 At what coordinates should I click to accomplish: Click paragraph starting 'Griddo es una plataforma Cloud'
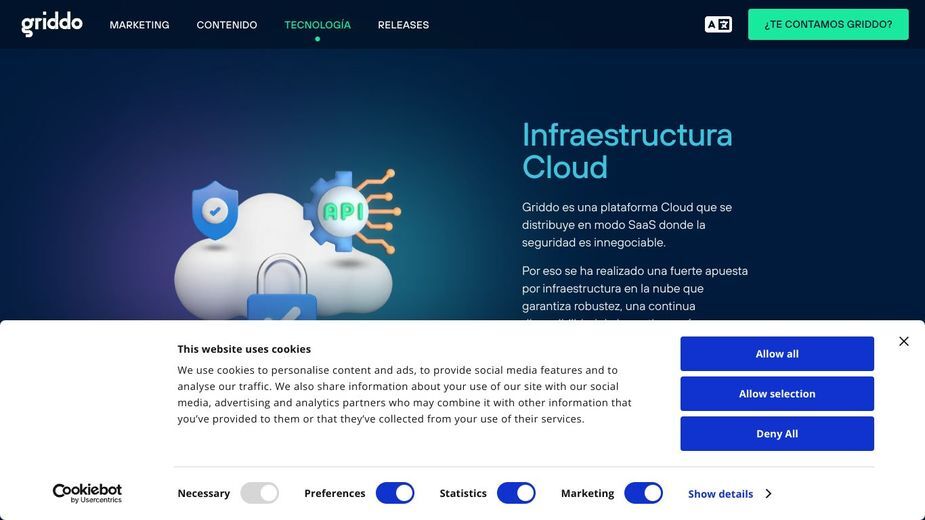tap(626, 225)
